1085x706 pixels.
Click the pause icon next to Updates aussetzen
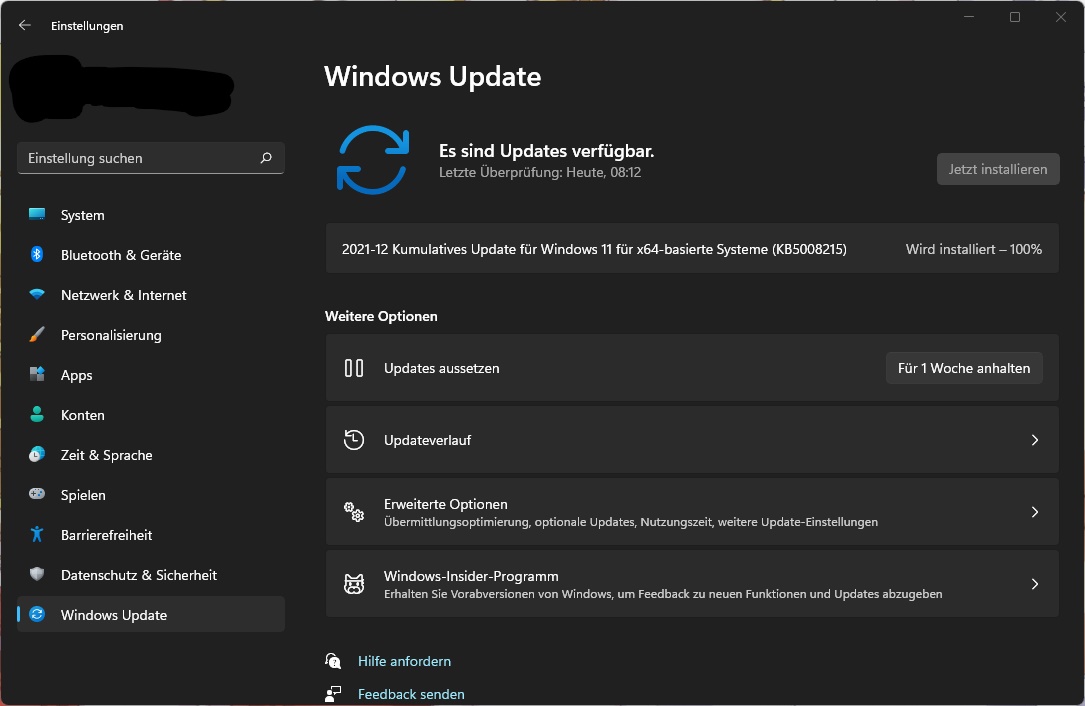pos(354,368)
